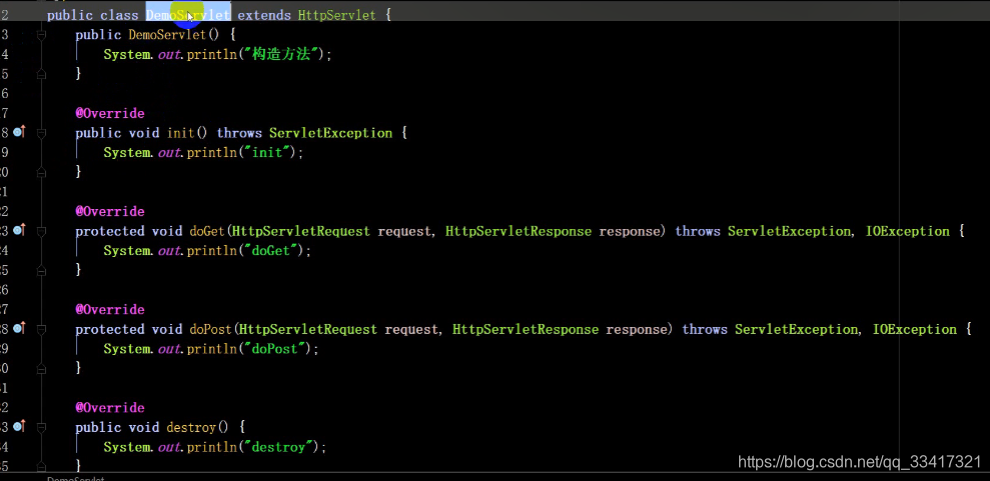
Task: Click the override gutter icon beside doGet
Action: [19, 230]
